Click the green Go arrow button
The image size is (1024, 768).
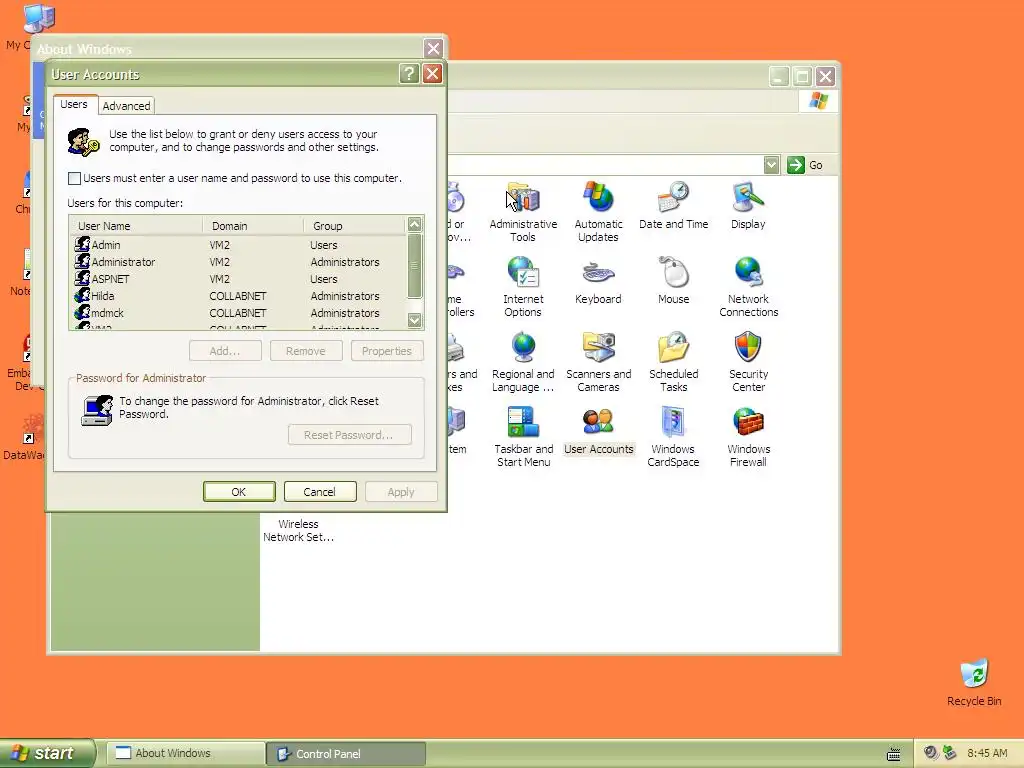[x=795, y=165]
